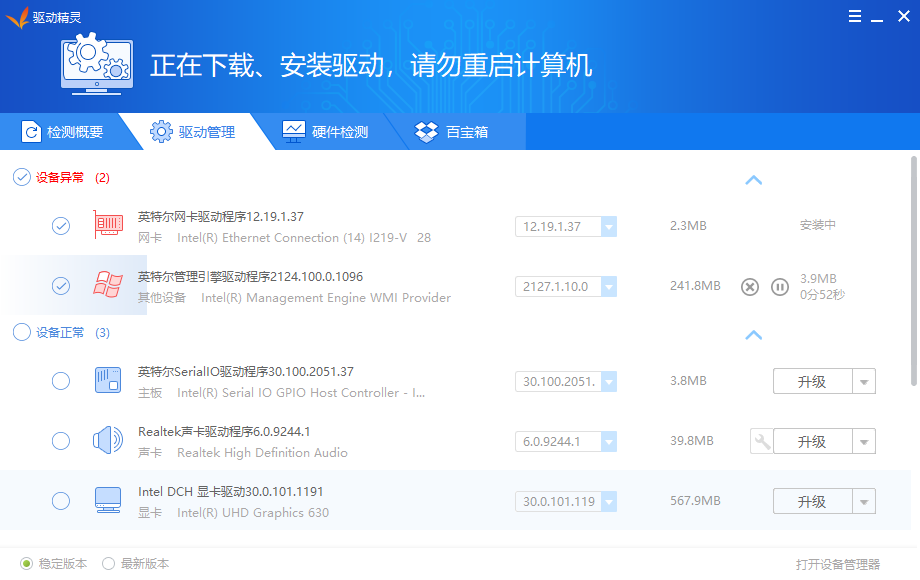Click 升级 for Realtek声卡驱动程序
920x580 pixels.
[813, 441]
